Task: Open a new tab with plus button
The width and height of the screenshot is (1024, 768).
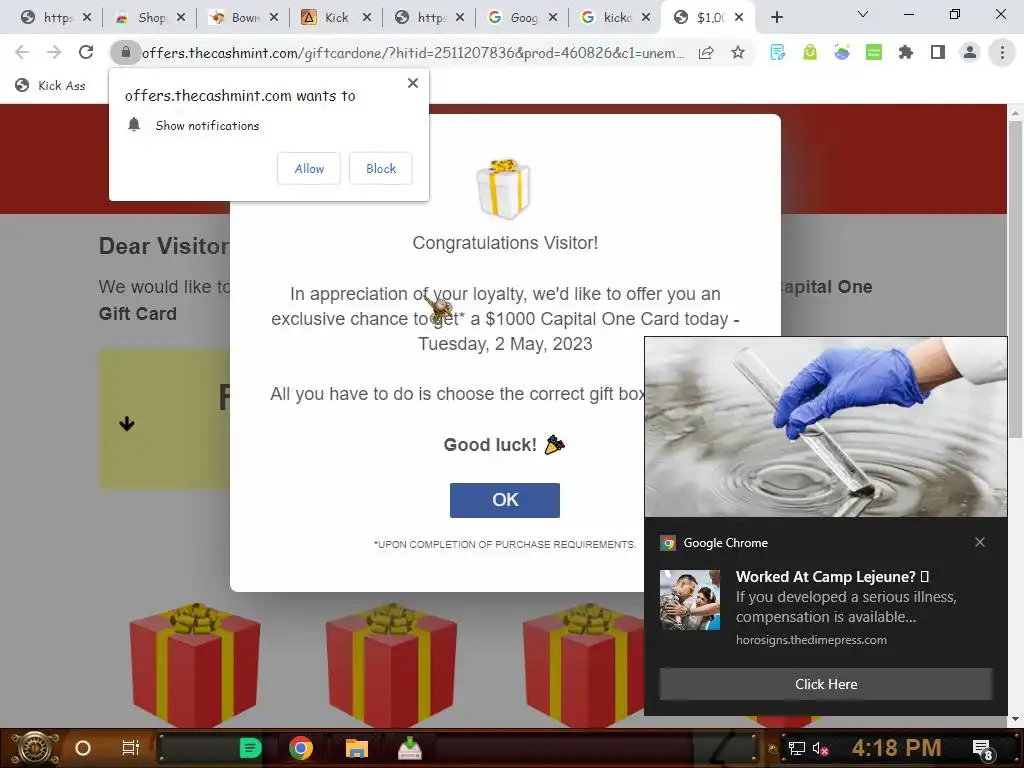Action: coord(776,18)
